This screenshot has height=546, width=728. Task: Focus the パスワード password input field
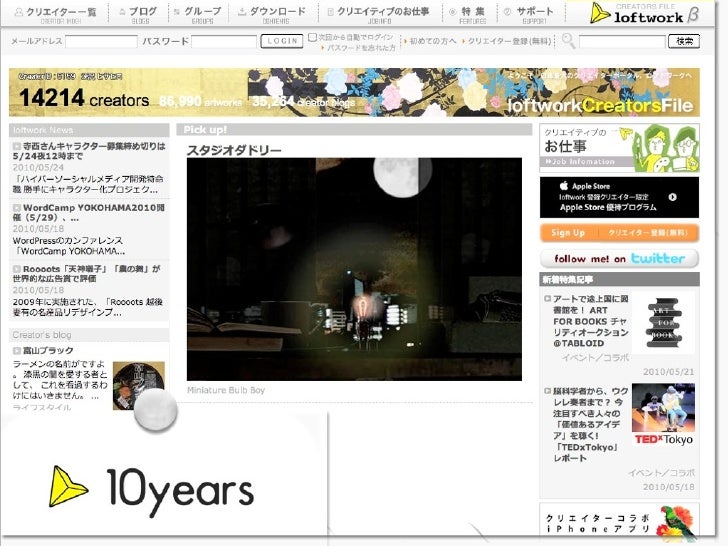[224, 42]
